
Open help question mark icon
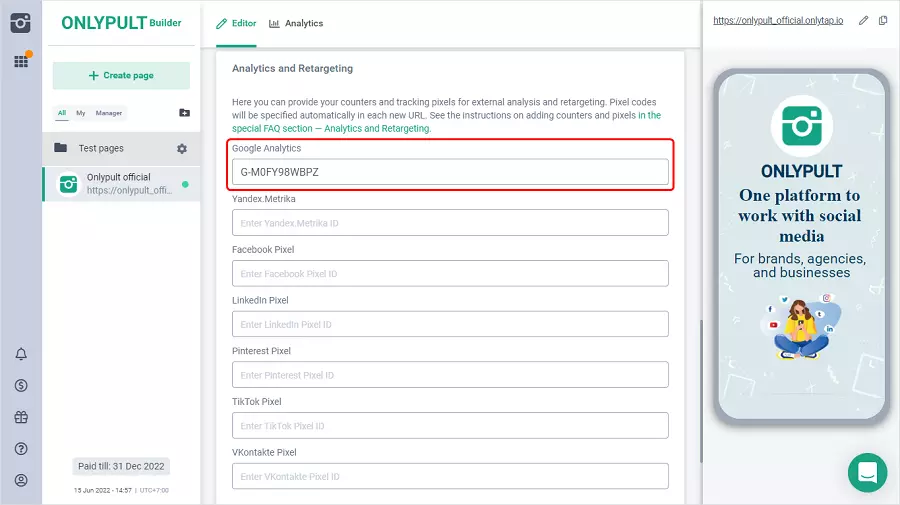click(20, 449)
